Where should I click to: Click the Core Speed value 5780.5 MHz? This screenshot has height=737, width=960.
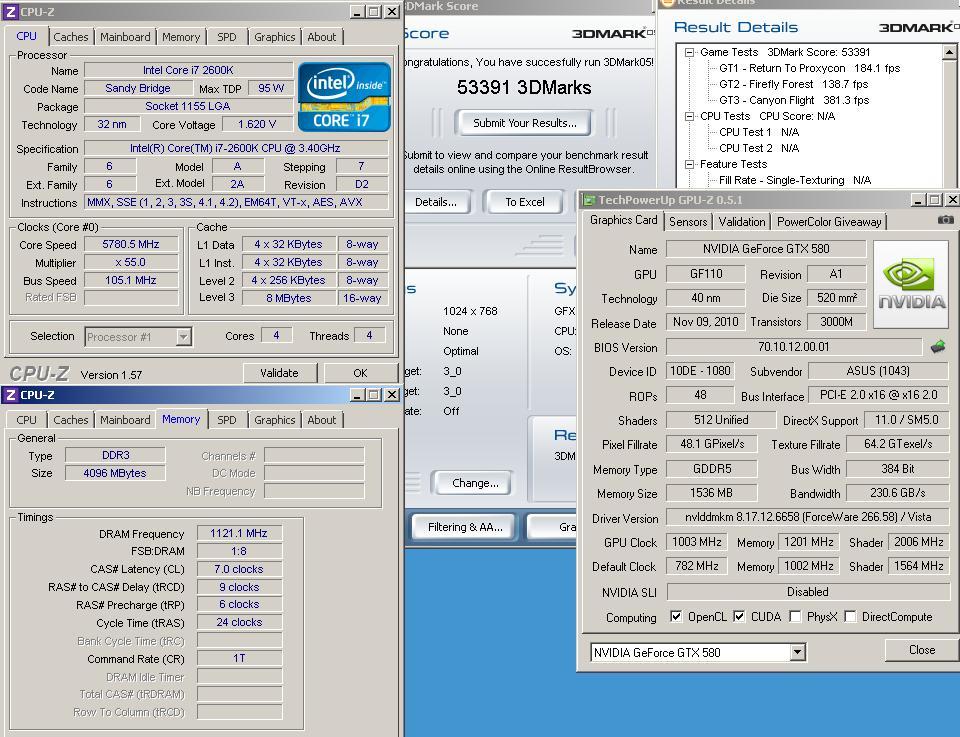pyautogui.click(x=131, y=244)
